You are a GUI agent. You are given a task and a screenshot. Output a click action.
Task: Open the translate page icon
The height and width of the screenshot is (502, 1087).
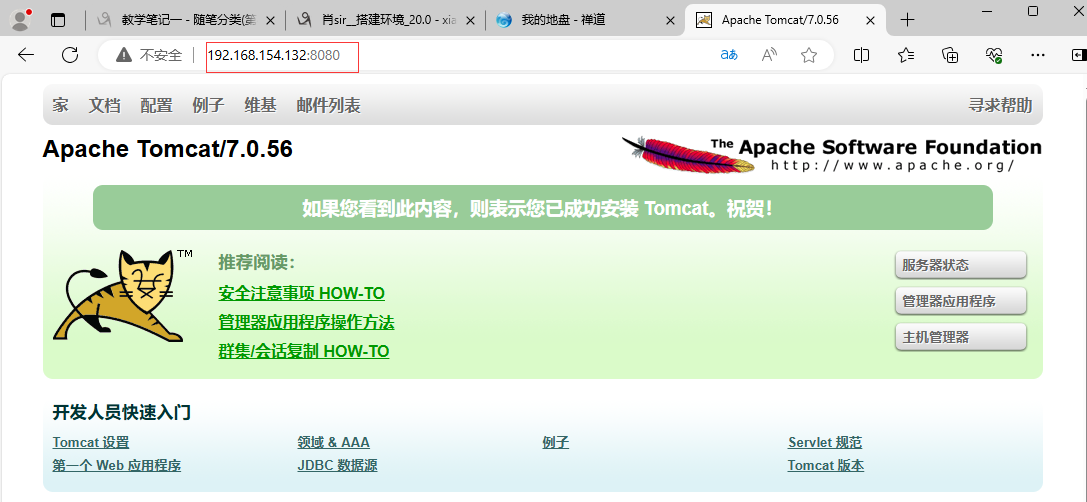click(729, 55)
